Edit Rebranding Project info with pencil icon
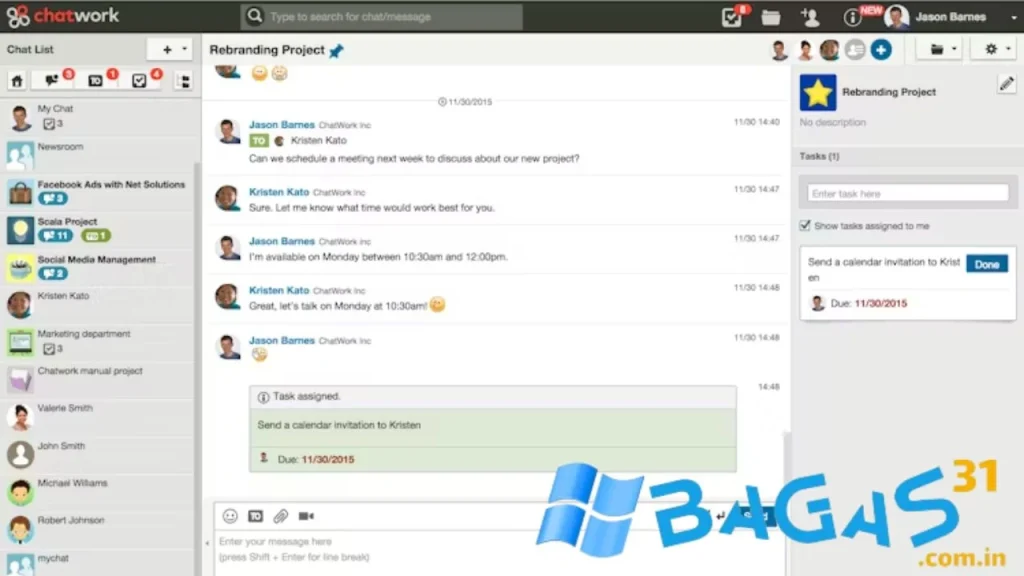 point(1006,85)
